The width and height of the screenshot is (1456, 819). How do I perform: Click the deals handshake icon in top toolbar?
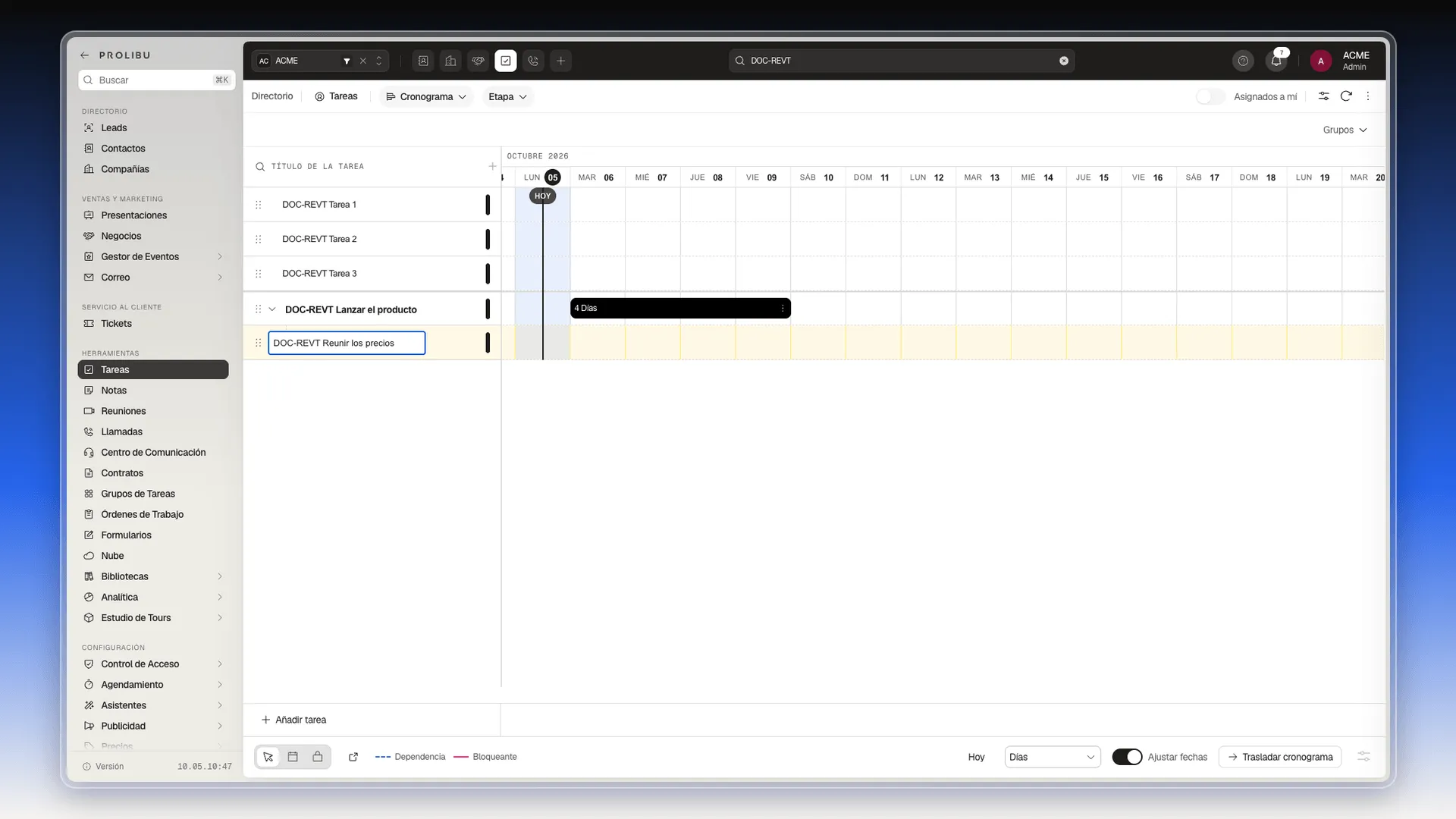(x=478, y=61)
